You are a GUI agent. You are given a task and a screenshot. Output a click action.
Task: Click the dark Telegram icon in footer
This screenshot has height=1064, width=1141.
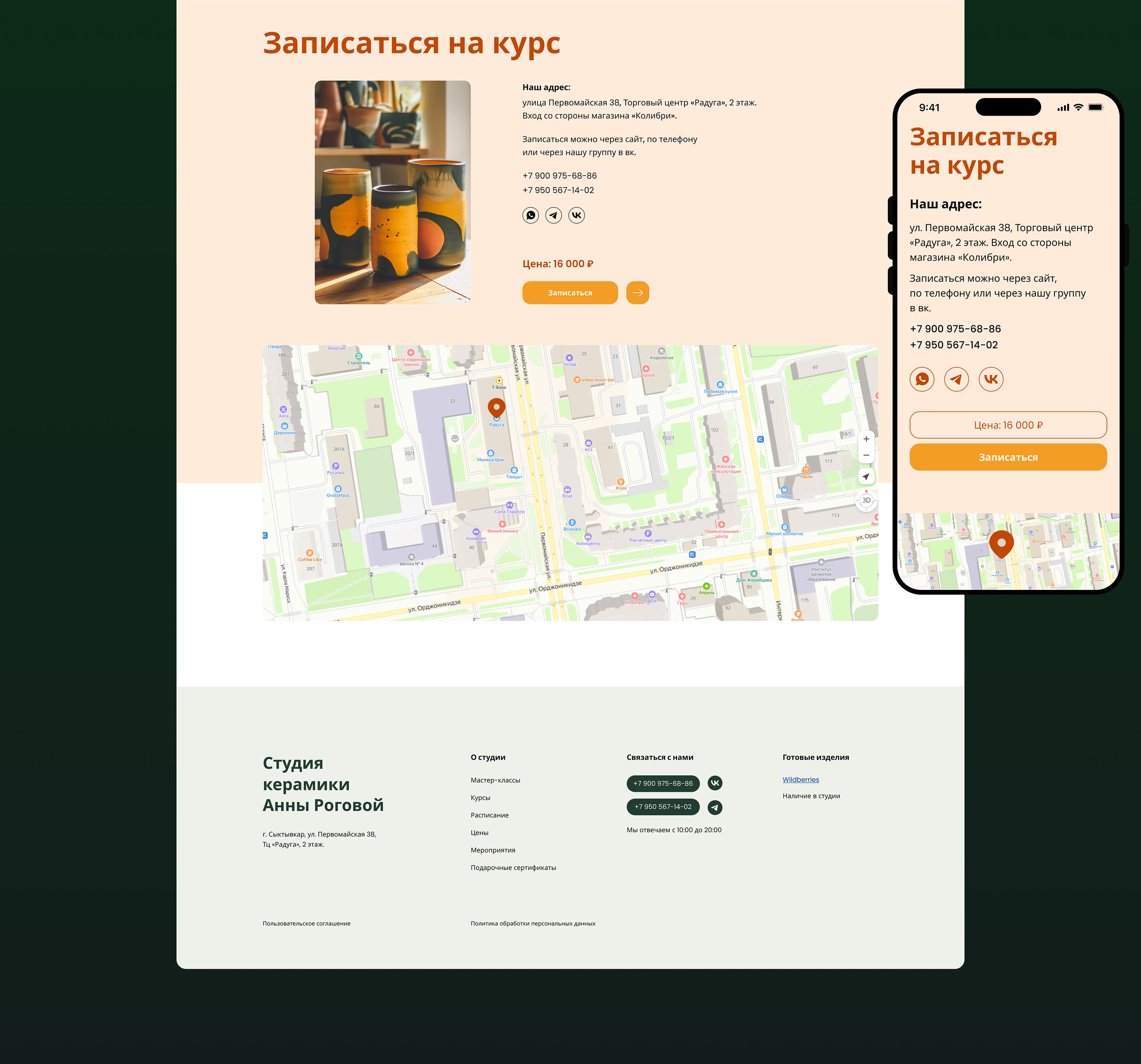tap(715, 807)
